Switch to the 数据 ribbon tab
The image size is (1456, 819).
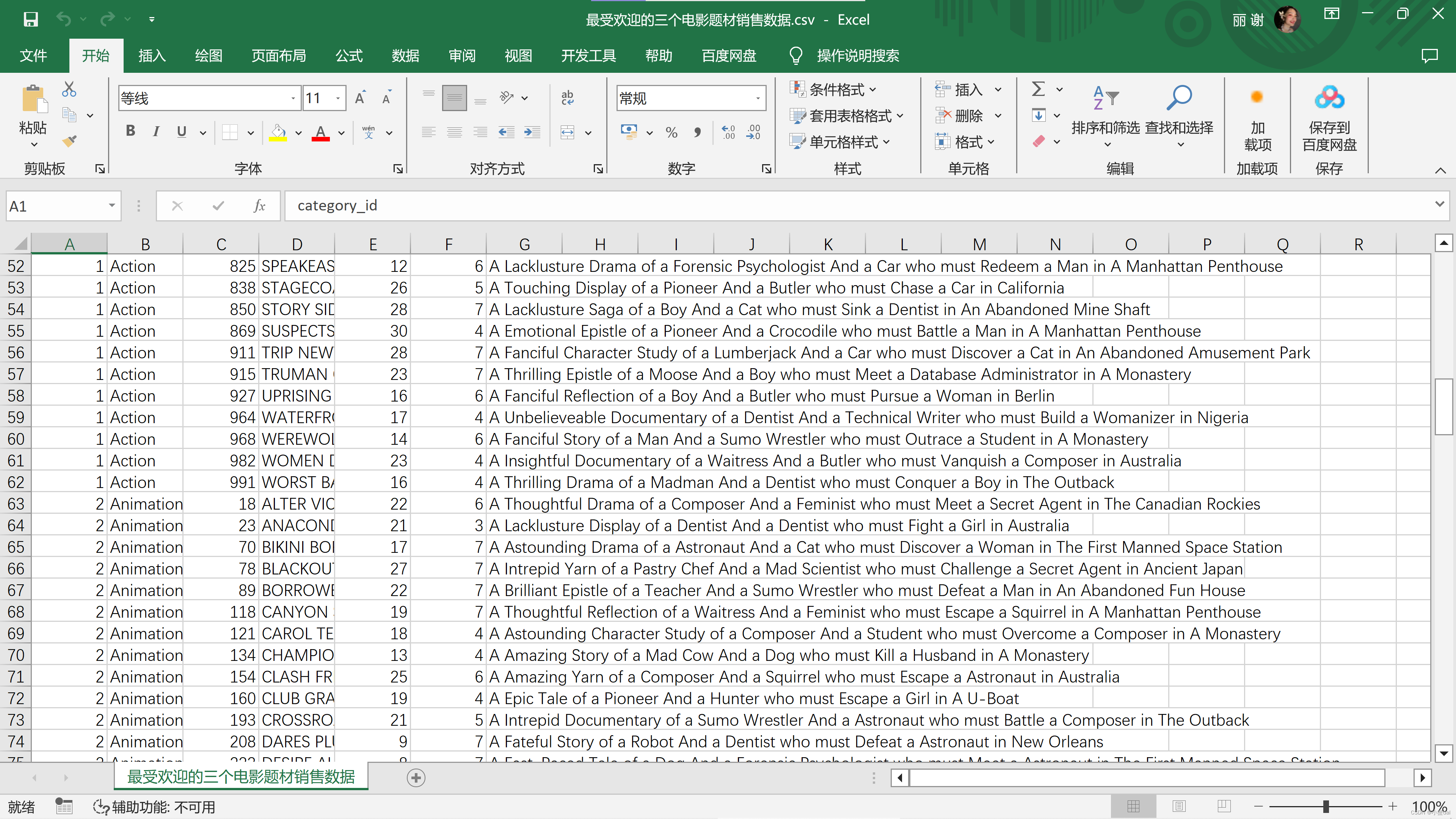405,55
